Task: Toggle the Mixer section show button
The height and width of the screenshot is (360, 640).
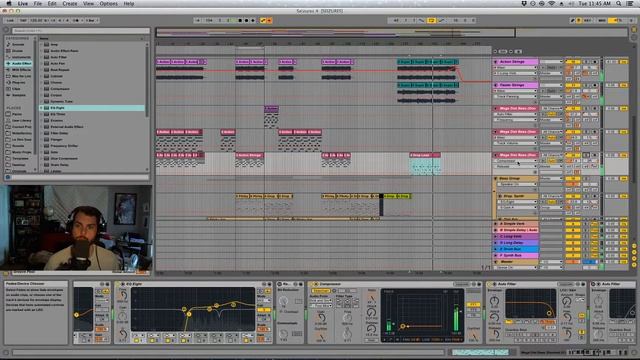Action: 634,259
